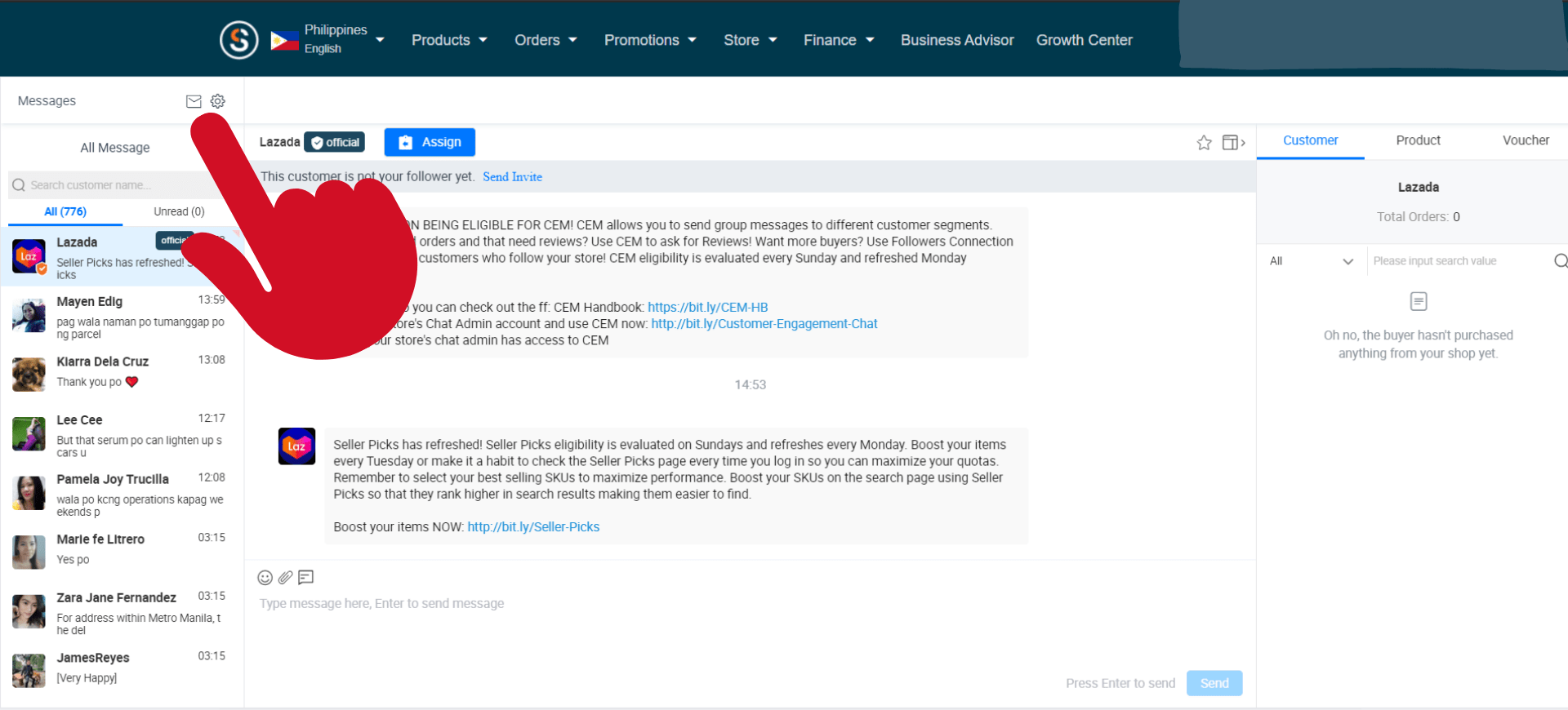Screen dimensions: 1568x710
Task: Open Lazada conversation avatar in list
Action: point(29,256)
